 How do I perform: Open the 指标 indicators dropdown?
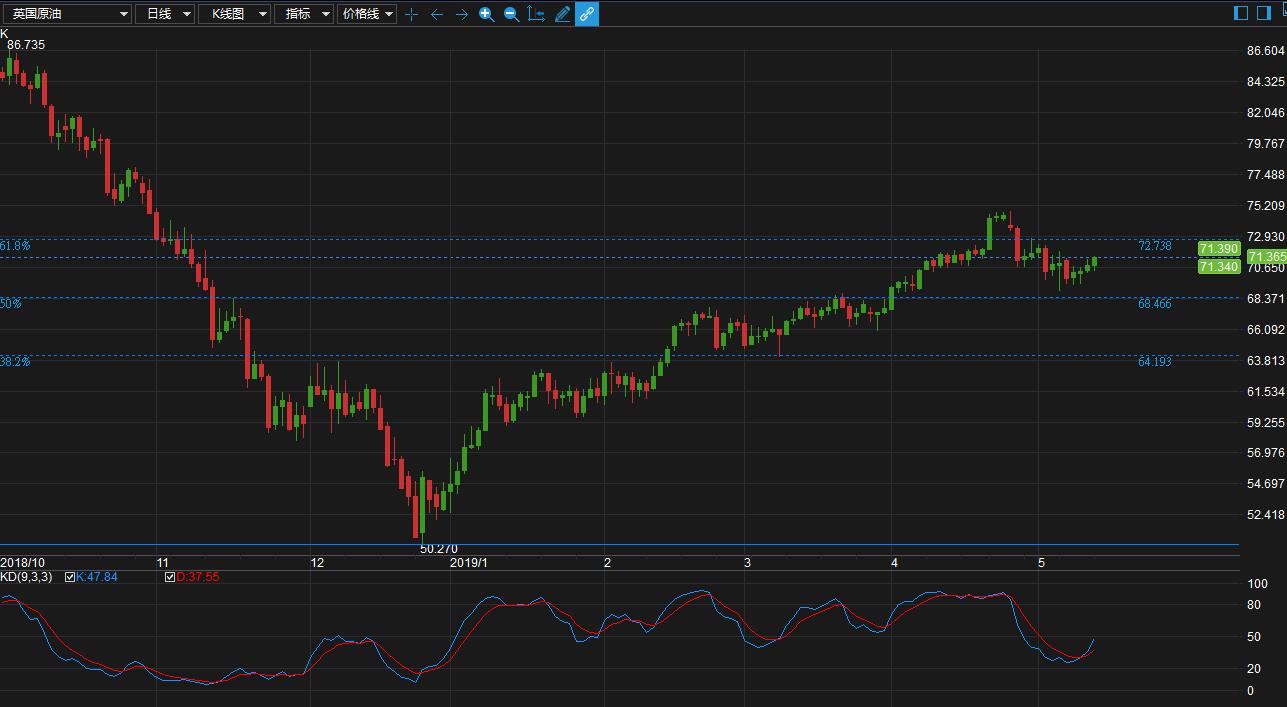click(303, 14)
